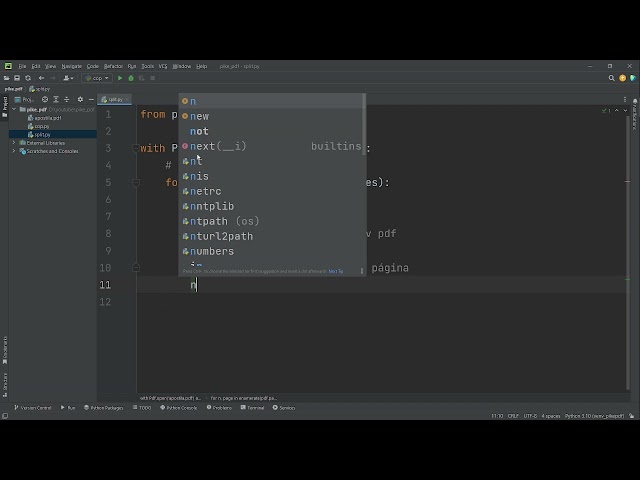This screenshot has width=640, height=480.
Task: Open the Run menu
Action: pyautogui.click(x=132, y=66)
